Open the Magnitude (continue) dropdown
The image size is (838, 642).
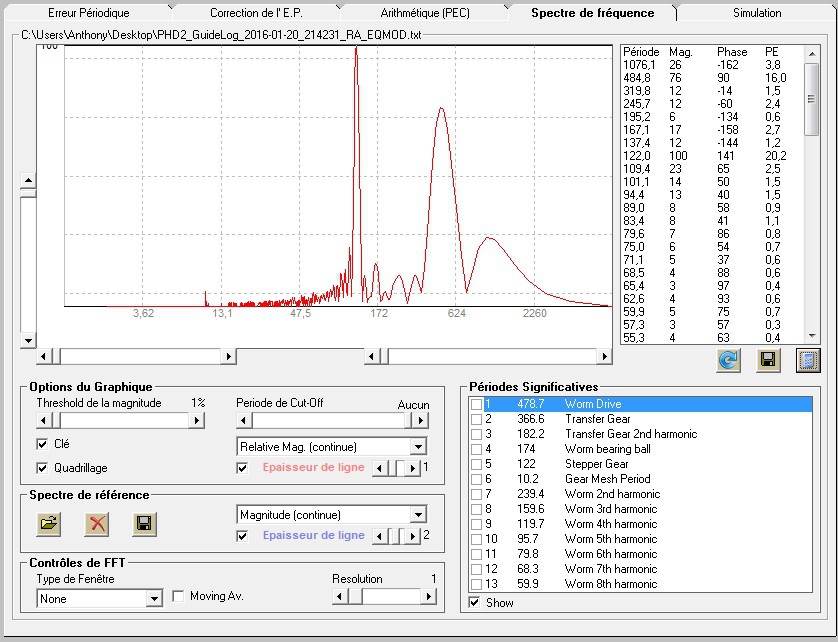[x=418, y=515]
